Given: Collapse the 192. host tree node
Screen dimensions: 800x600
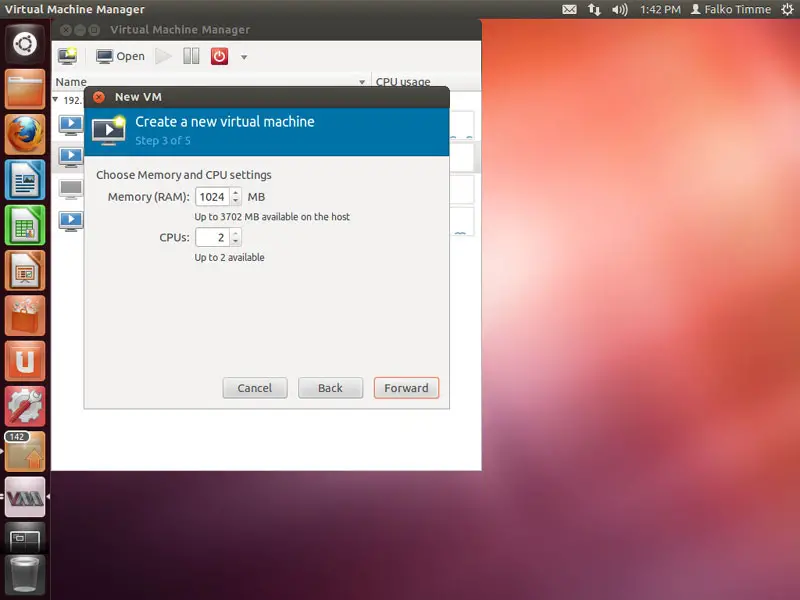Looking at the screenshot, I should [x=55, y=99].
